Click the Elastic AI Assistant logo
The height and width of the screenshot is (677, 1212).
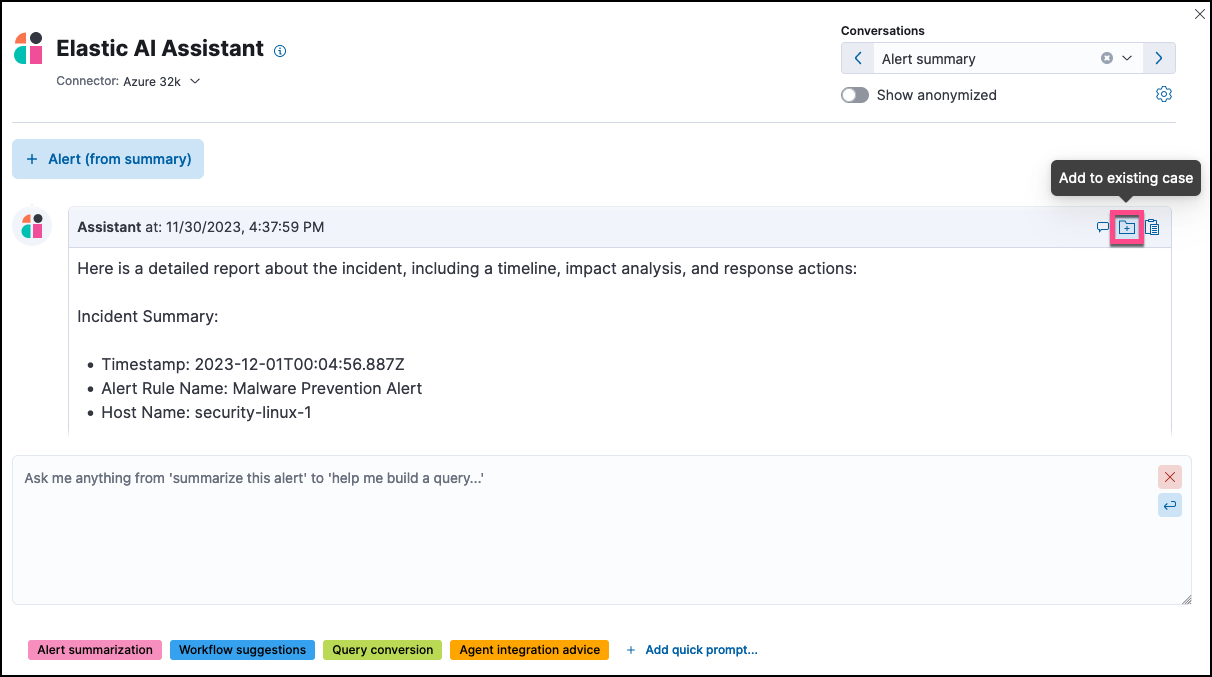pyautogui.click(x=26, y=48)
